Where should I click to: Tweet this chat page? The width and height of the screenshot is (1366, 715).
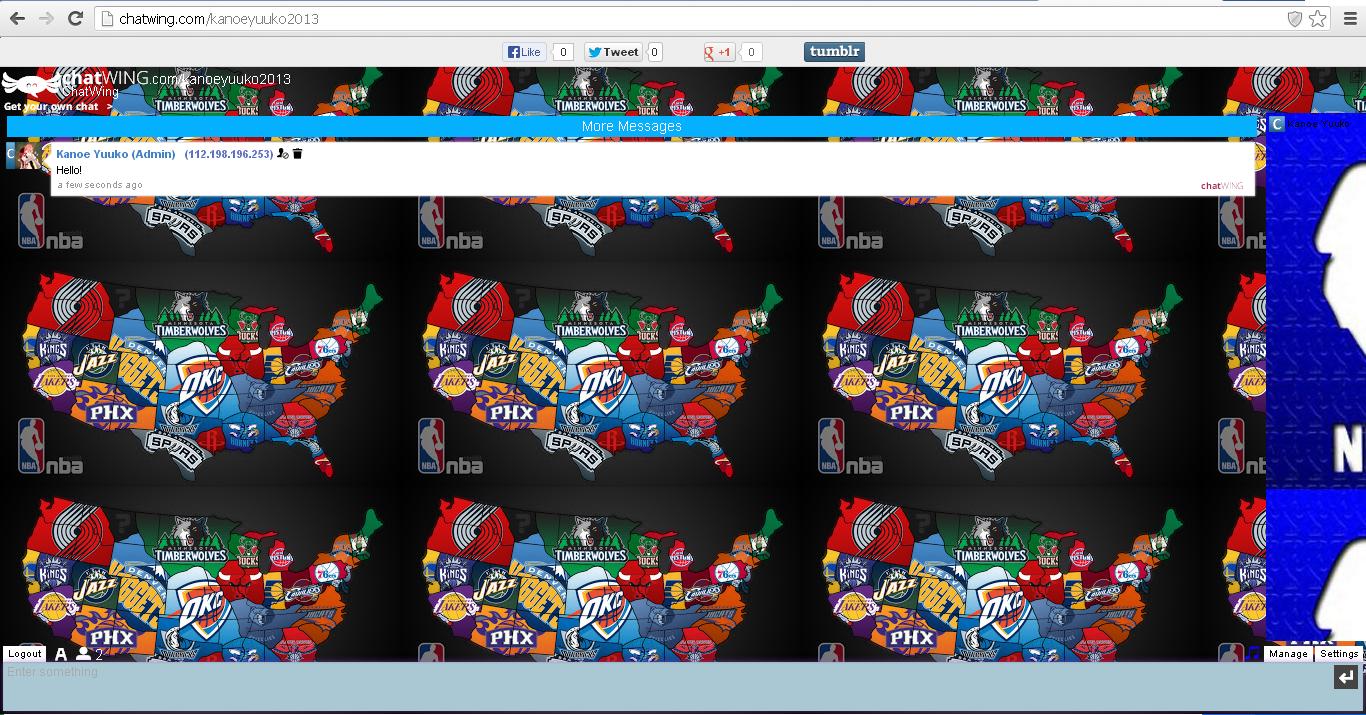pyautogui.click(x=613, y=52)
